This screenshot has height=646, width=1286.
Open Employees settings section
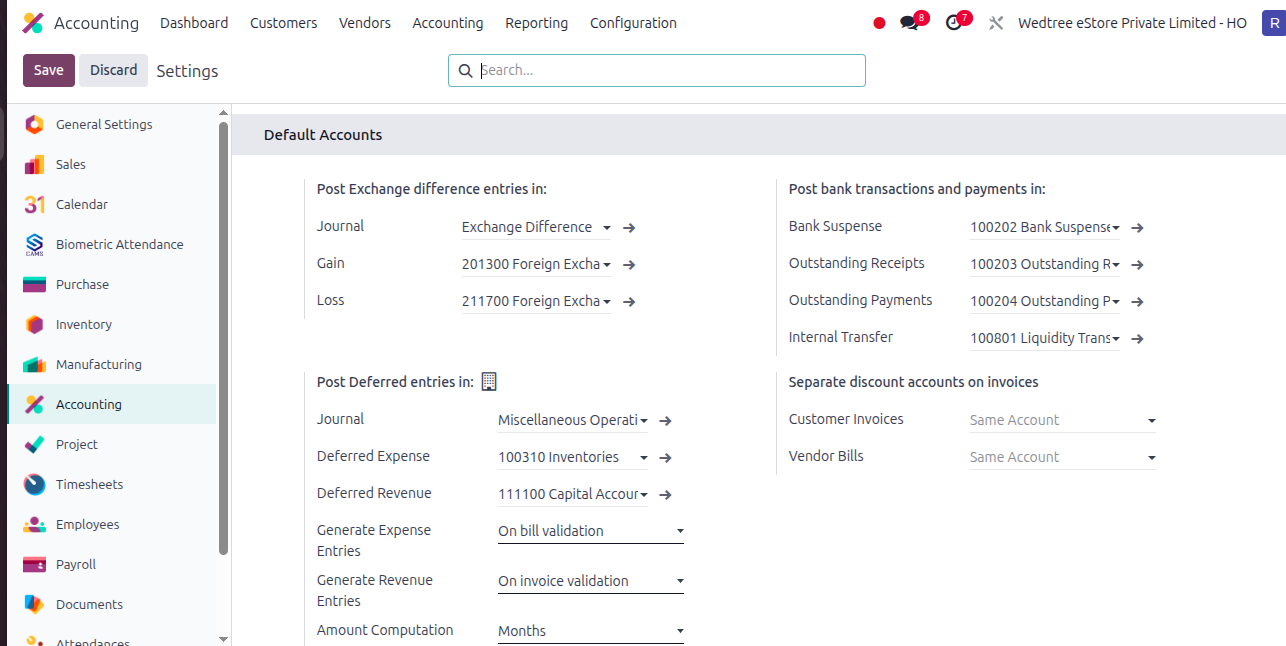click(112, 524)
